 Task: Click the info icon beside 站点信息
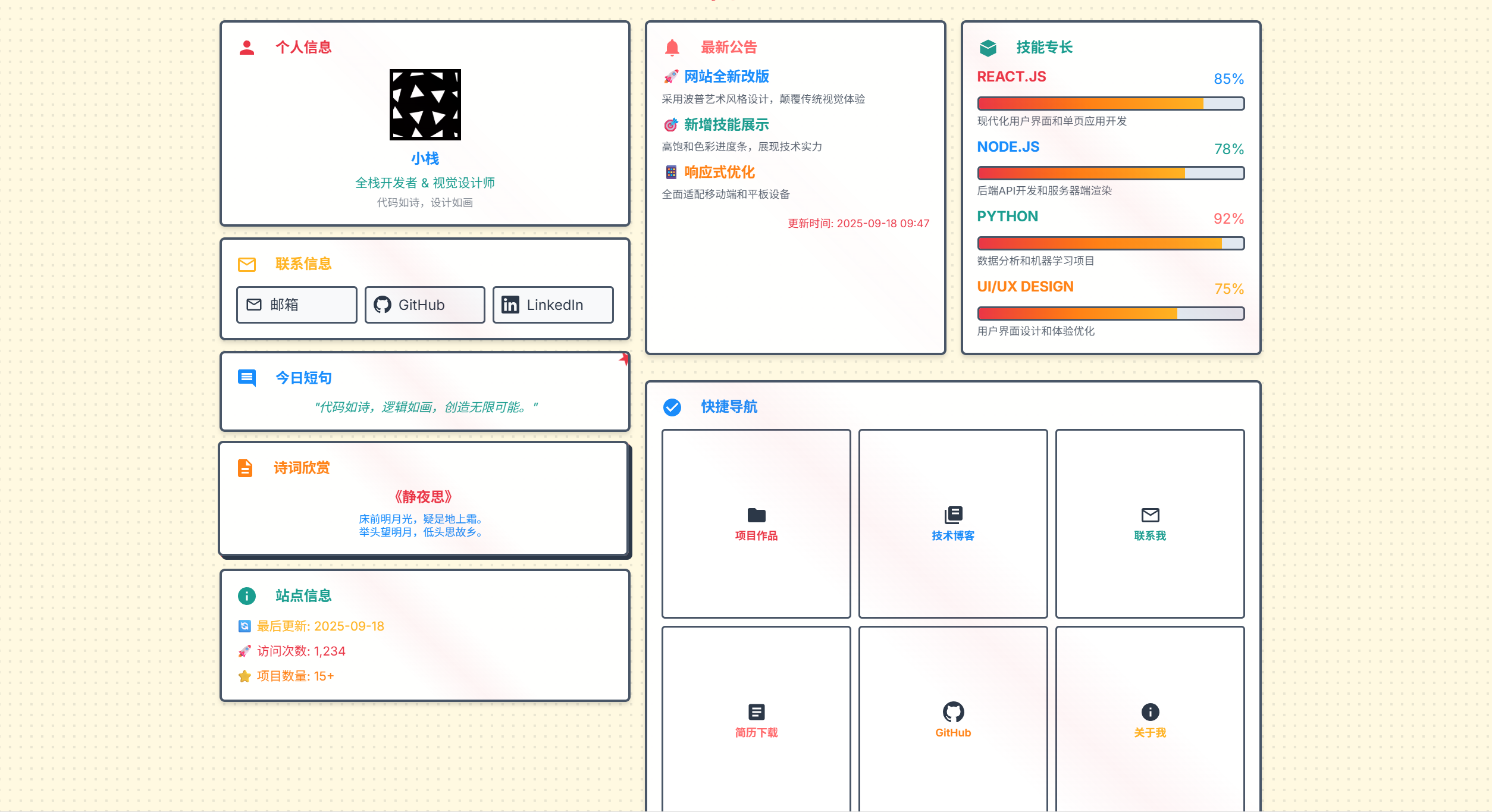[247, 595]
